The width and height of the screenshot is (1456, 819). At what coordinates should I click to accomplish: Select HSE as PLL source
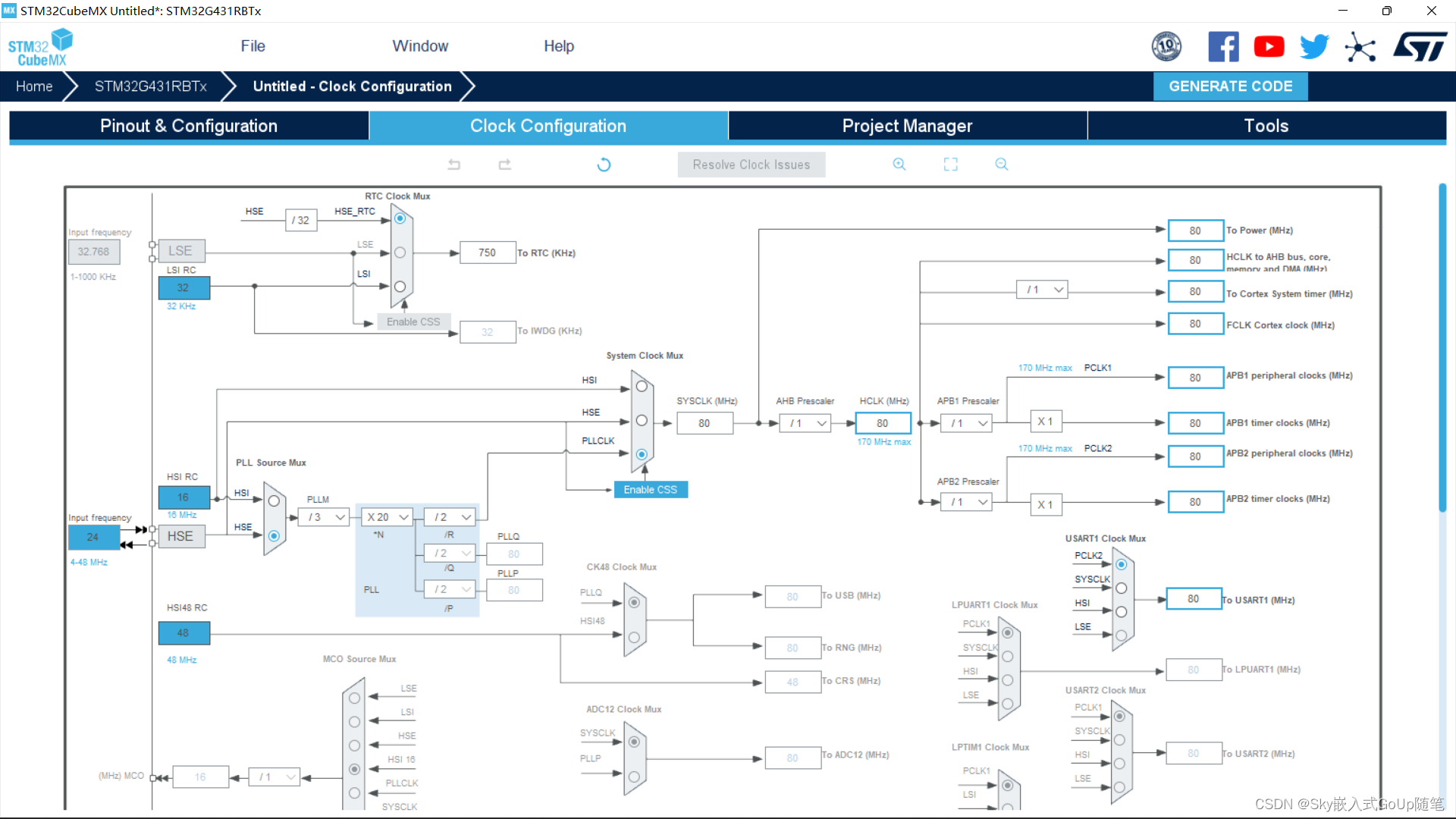click(x=274, y=536)
